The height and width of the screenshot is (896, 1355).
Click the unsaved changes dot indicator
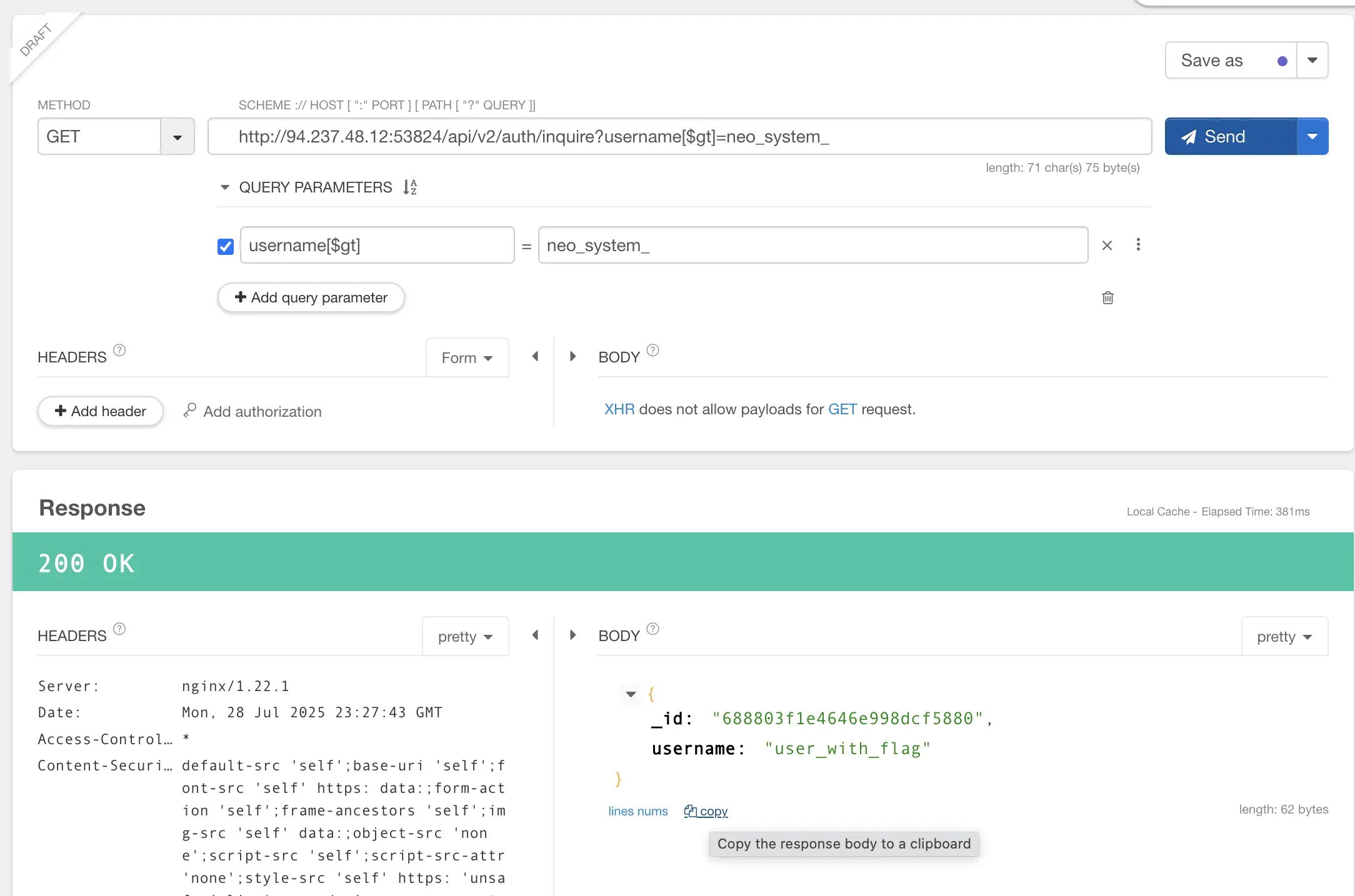[x=1282, y=61]
